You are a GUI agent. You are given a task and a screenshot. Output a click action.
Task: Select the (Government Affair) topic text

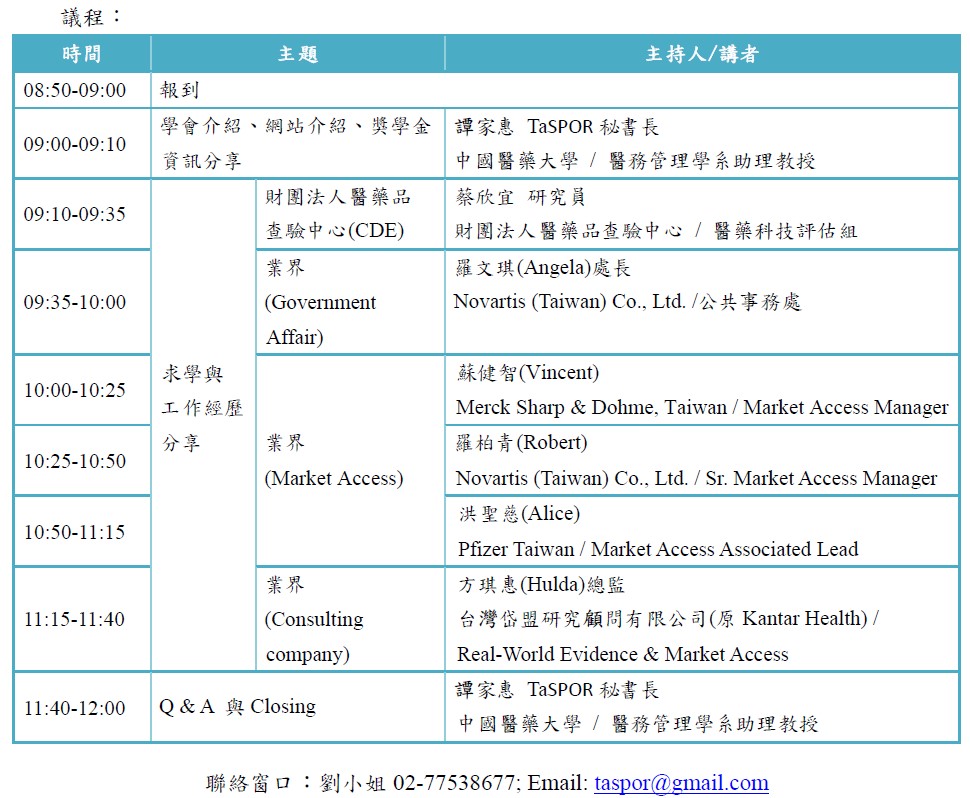(x=320, y=319)
